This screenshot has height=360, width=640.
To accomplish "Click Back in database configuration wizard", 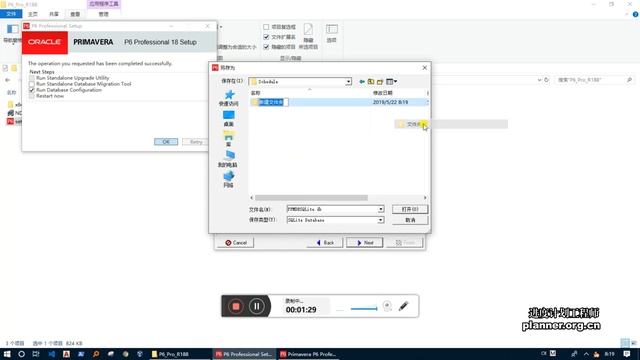I will [x=325, y=242].
